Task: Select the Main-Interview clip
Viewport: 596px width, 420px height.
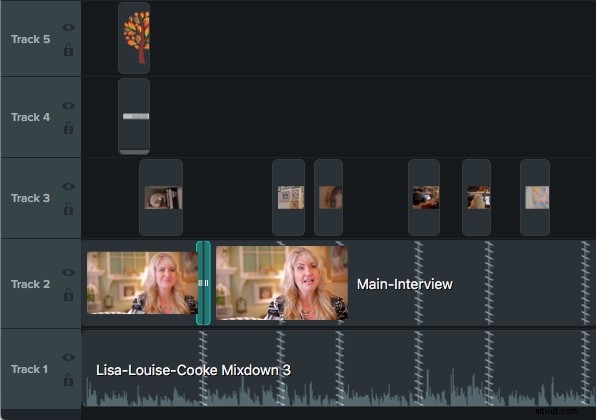Action: 405,284
